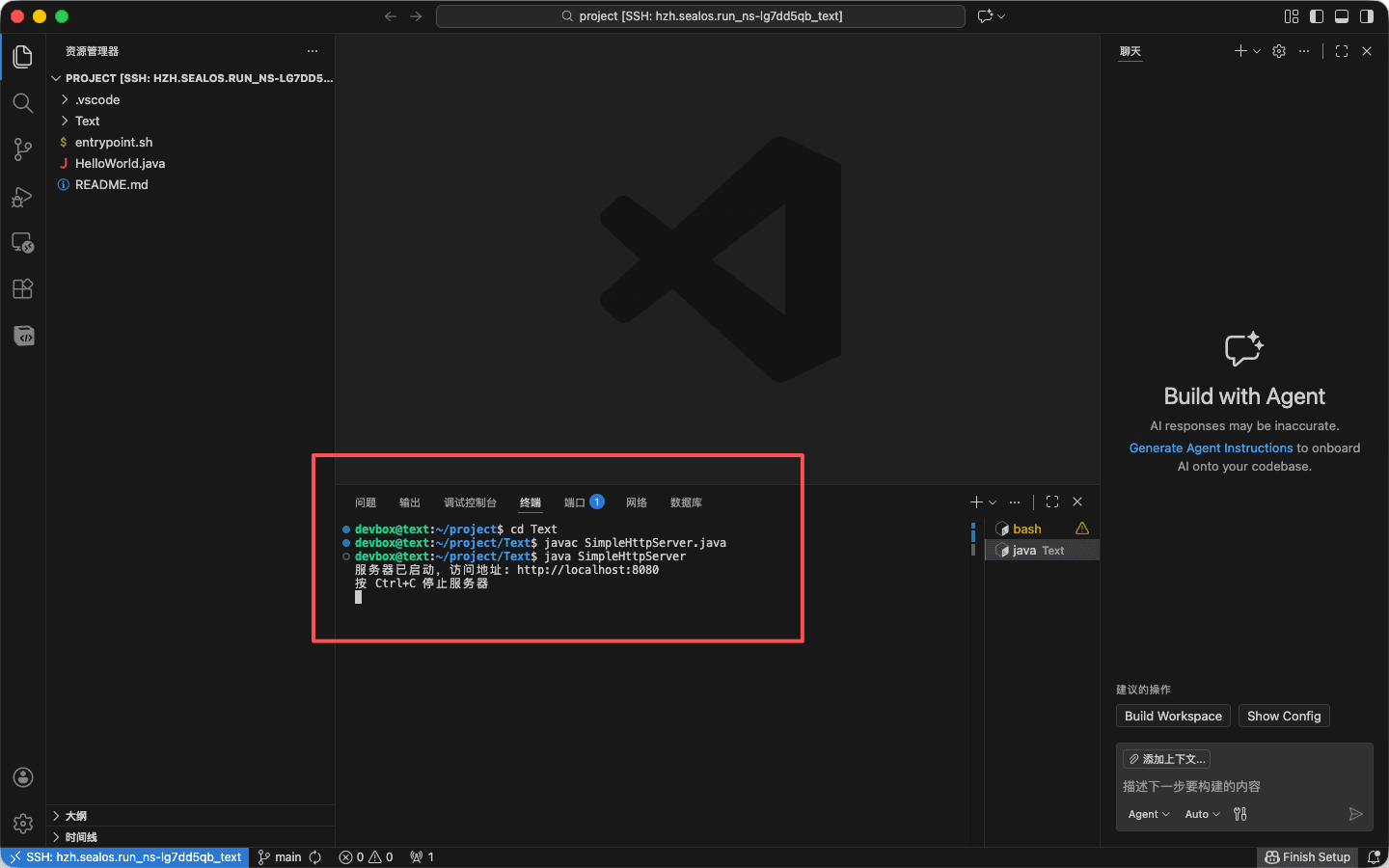The image size is (1389, 868).
Task: Collapse the PROJECT folder section
Action: point(191,78)
